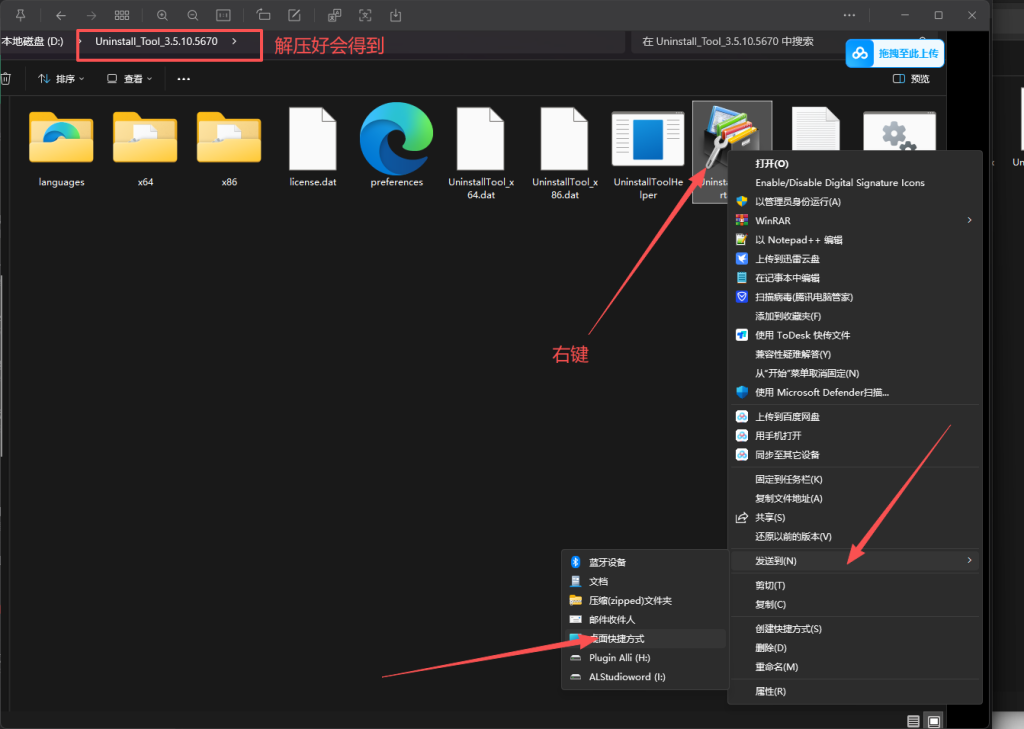The width and height of the screenshot is (1024, 729).
Task: Choose 同步至其它设备
Action: (856, 455)
